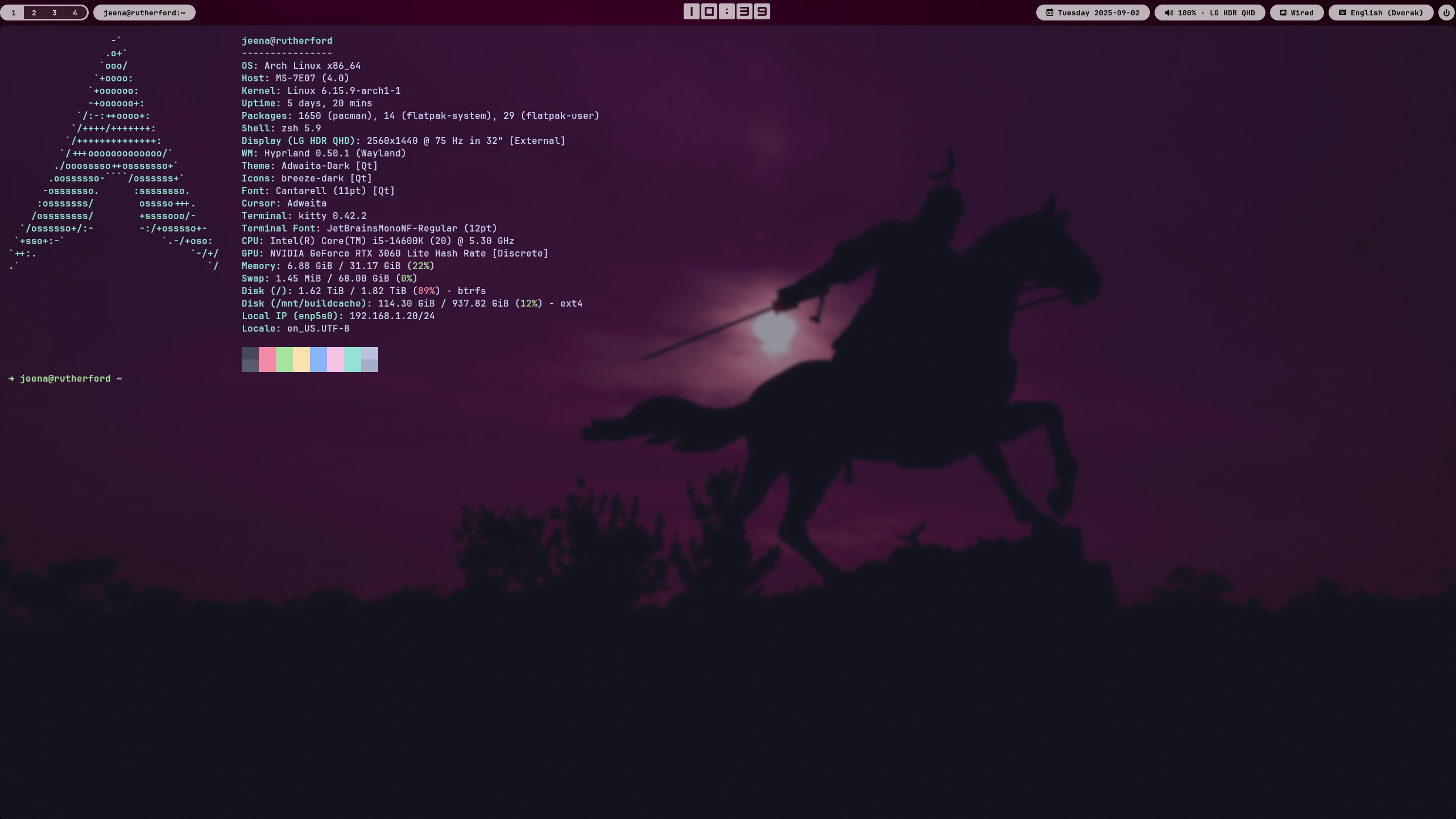
Task: Click the pink color block
Action: coord(267,359)
